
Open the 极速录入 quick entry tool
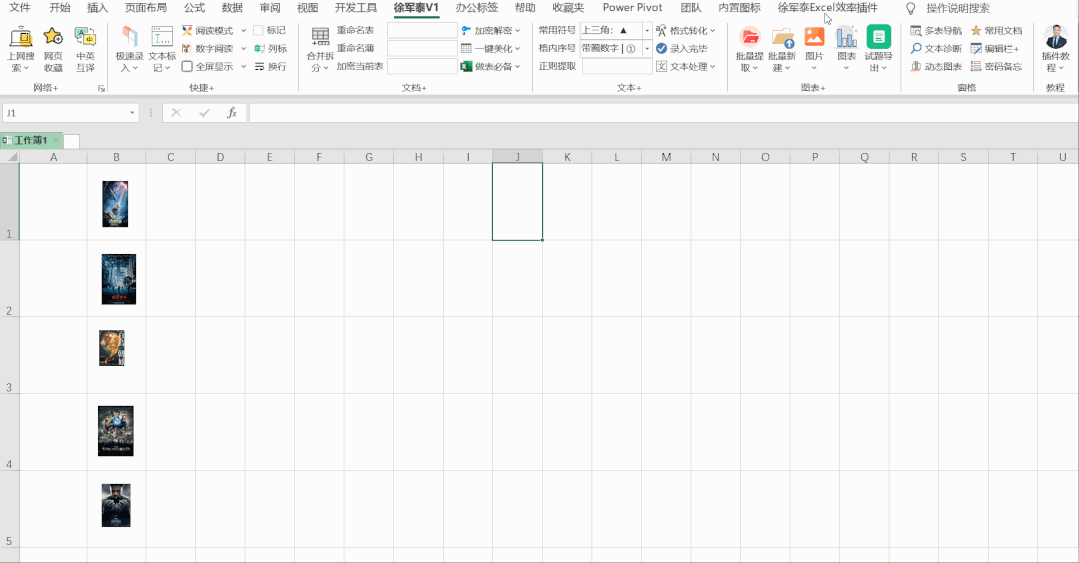[129, 49]
